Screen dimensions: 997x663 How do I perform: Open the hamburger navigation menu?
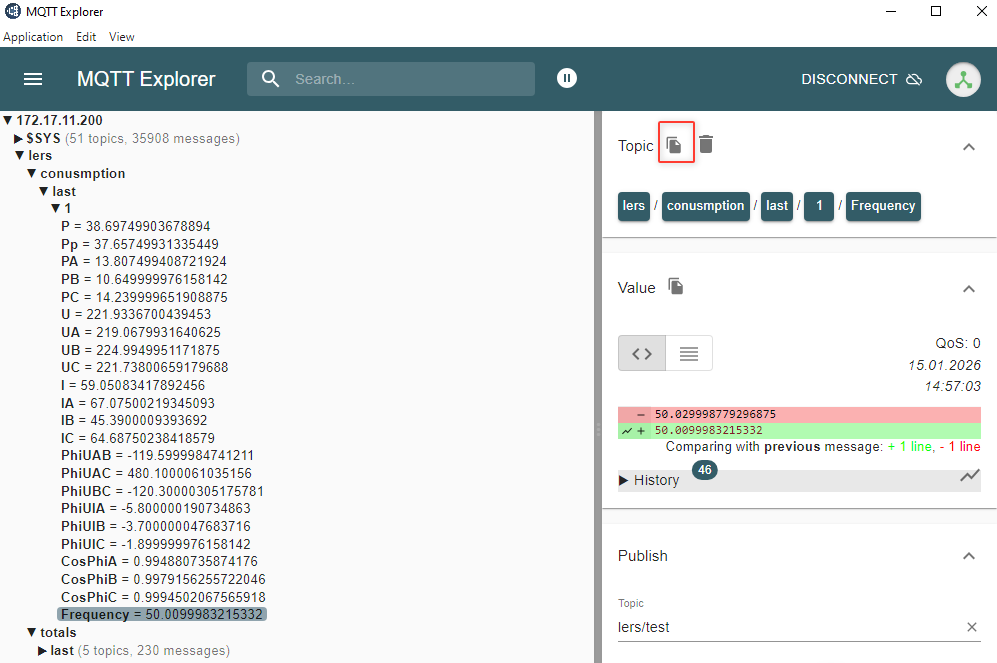click(33, 79)
